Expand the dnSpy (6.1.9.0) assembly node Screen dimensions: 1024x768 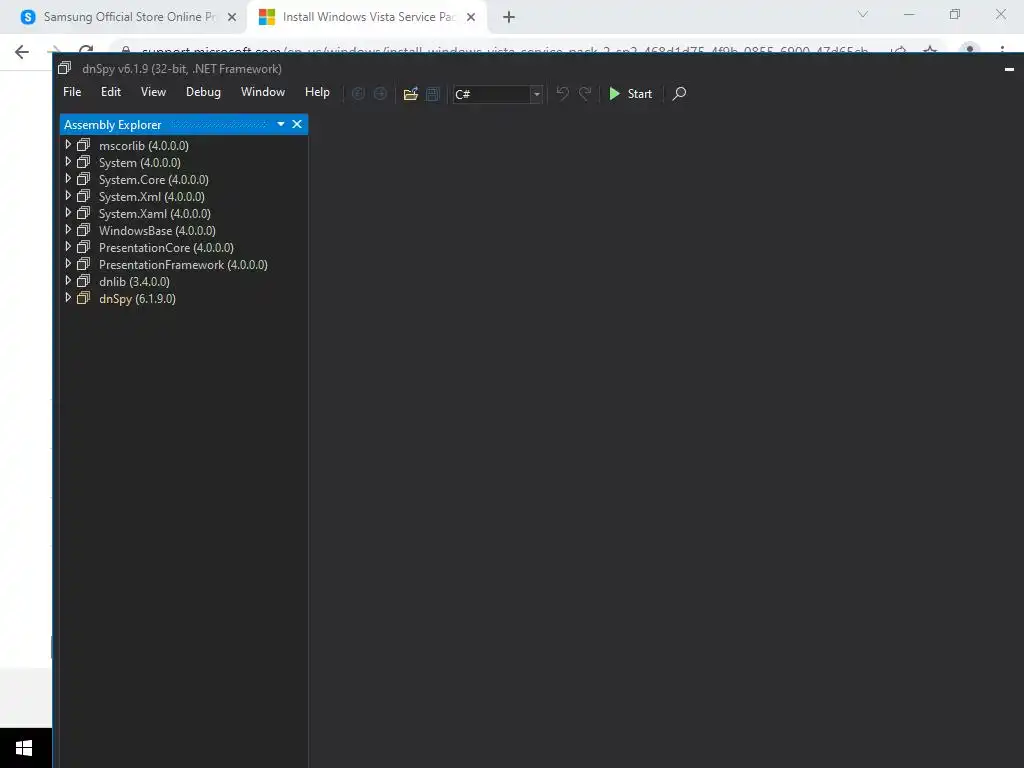(68, 297)
